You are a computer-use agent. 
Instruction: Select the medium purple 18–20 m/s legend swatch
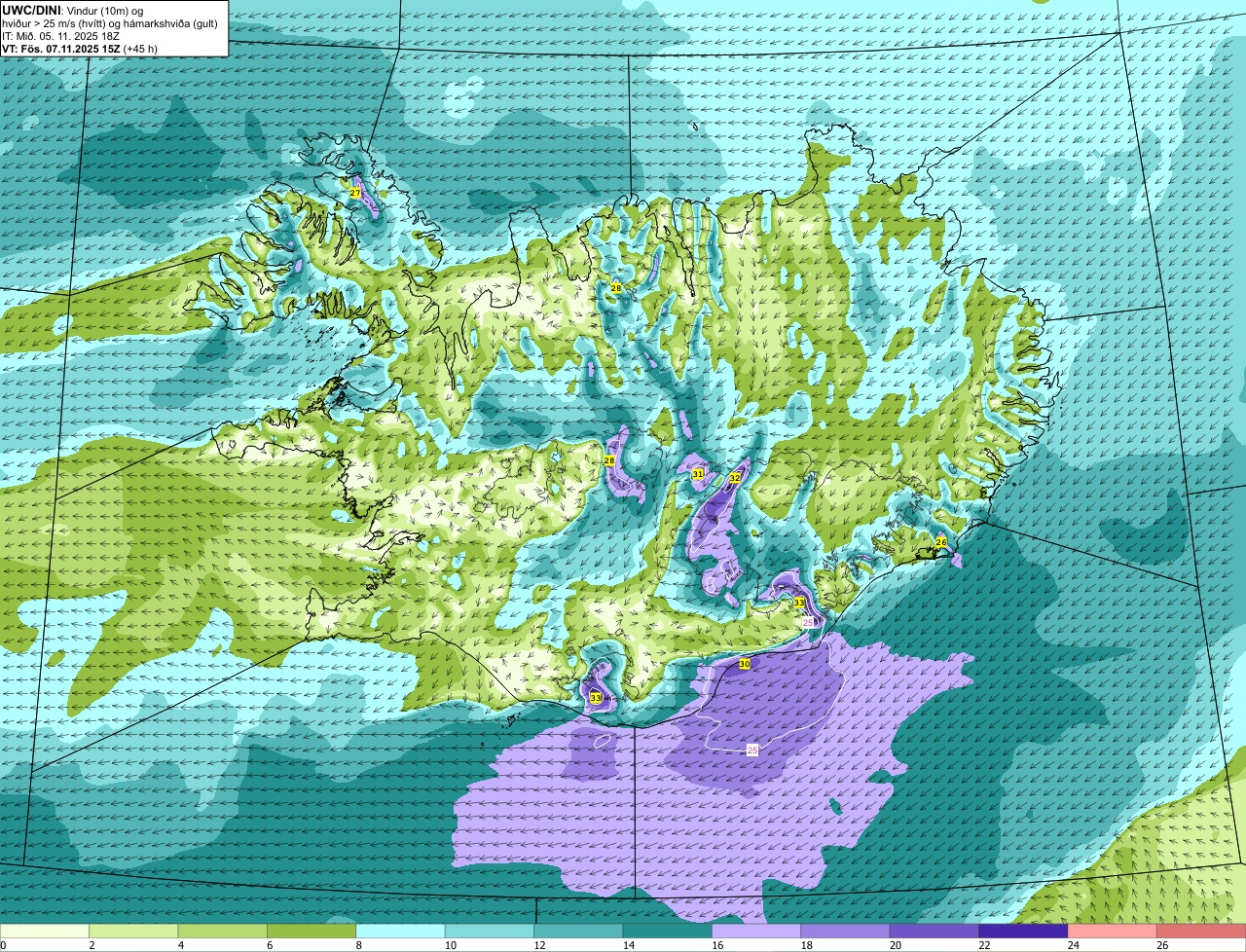(846, 932)
